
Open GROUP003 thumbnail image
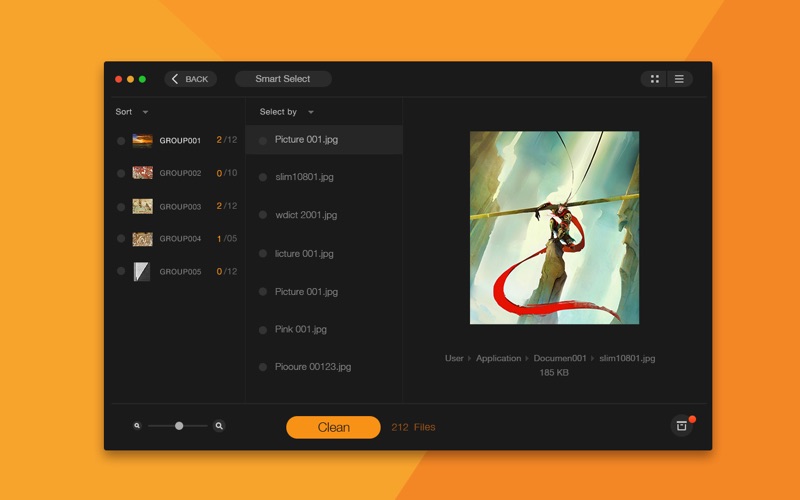(142, 206)
